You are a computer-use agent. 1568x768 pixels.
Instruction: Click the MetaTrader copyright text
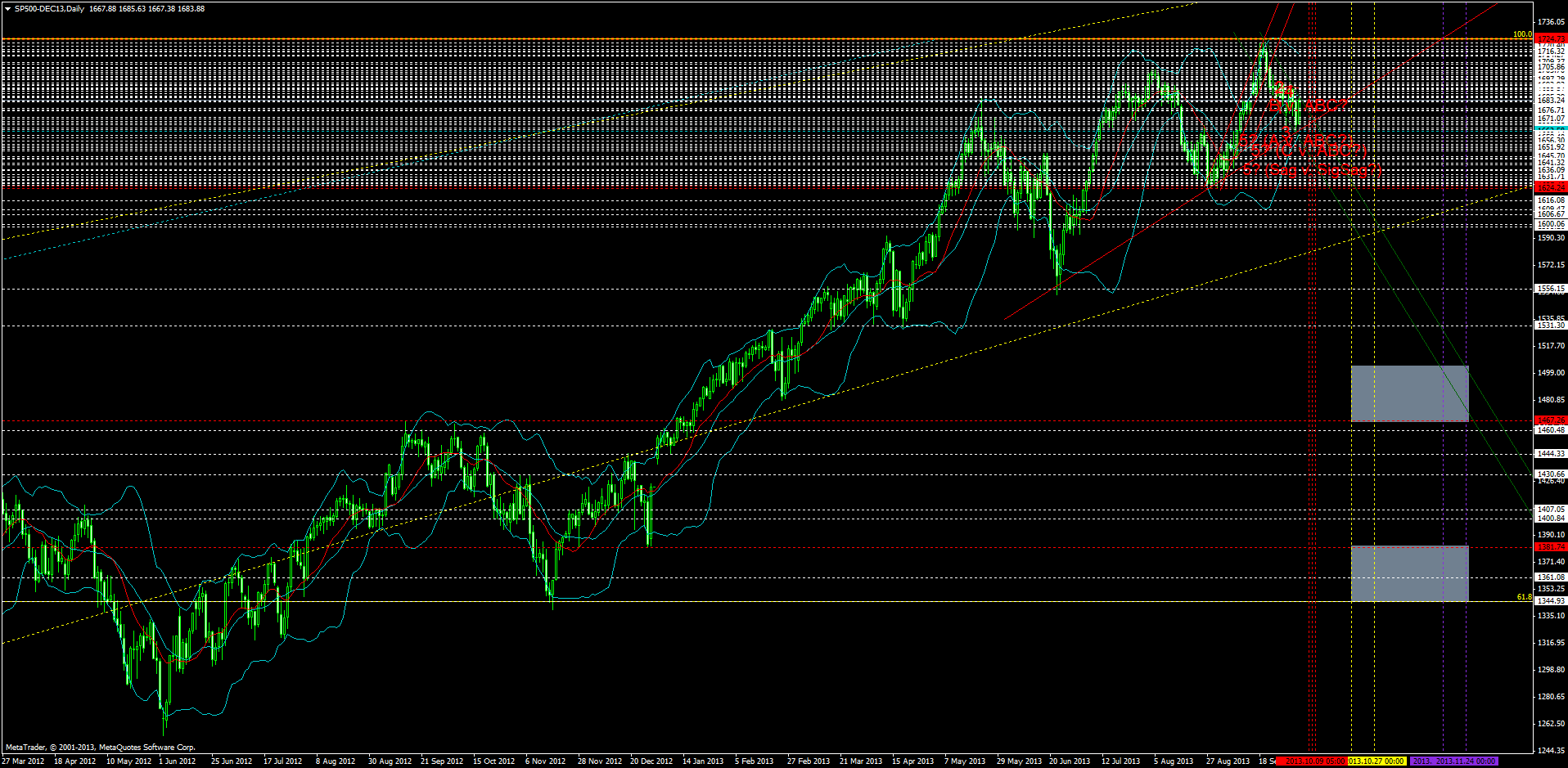[x=98, y=746]
